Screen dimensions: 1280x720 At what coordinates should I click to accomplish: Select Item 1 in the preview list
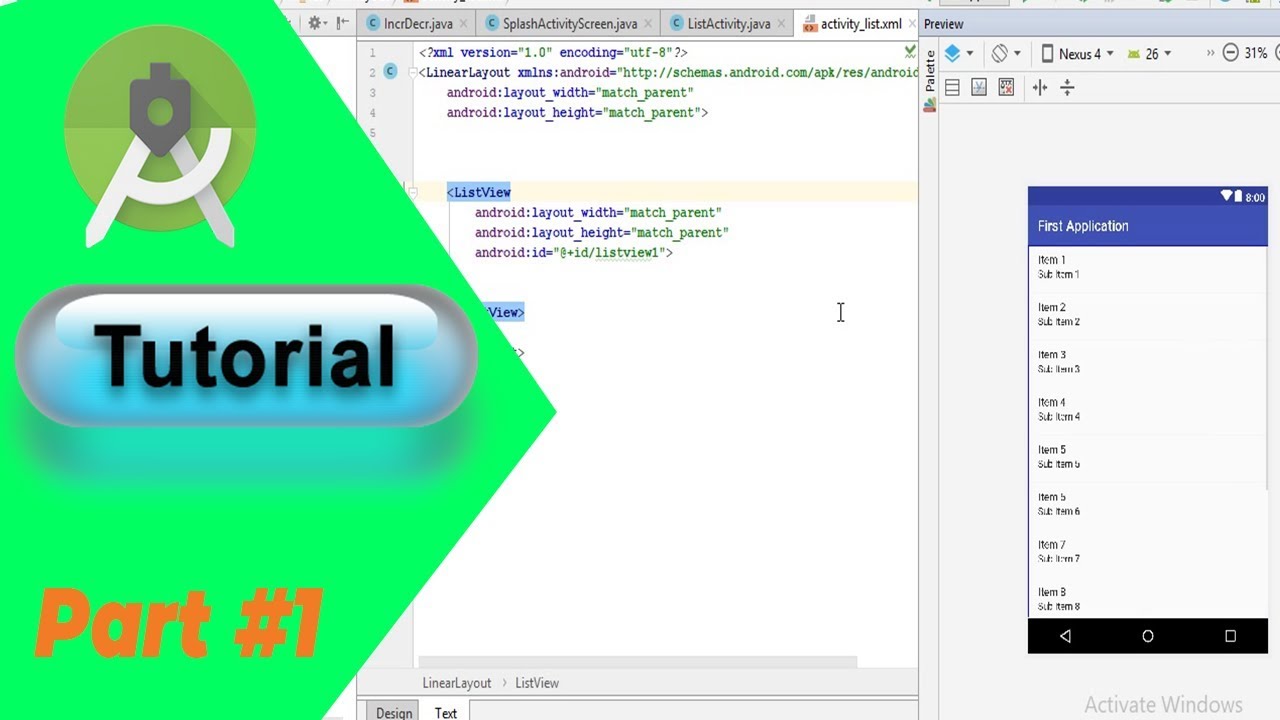click(x=1148, y=267)
